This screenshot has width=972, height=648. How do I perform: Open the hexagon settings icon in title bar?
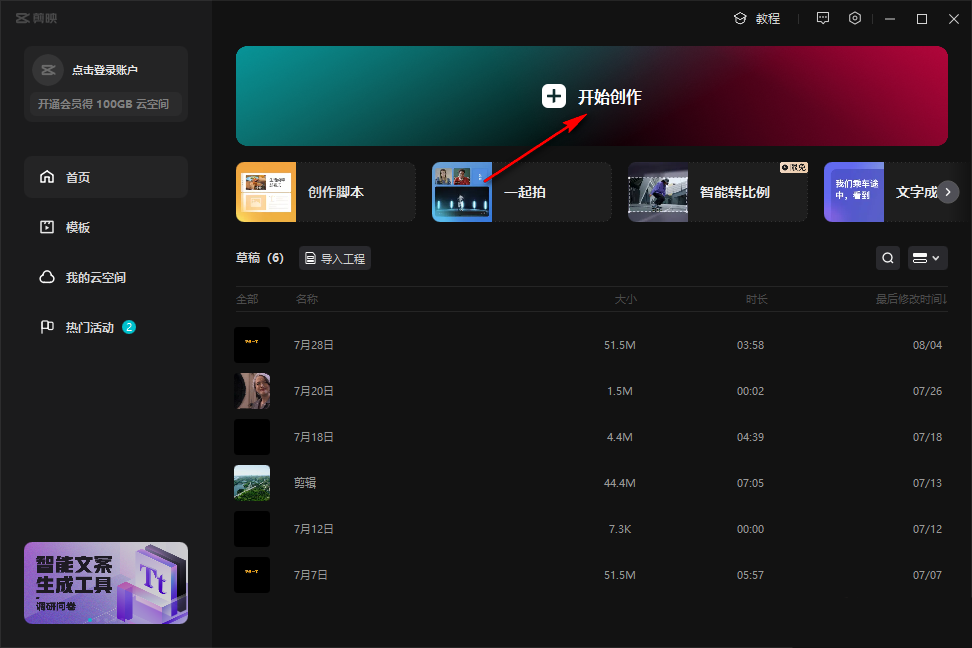click(855, 18)
